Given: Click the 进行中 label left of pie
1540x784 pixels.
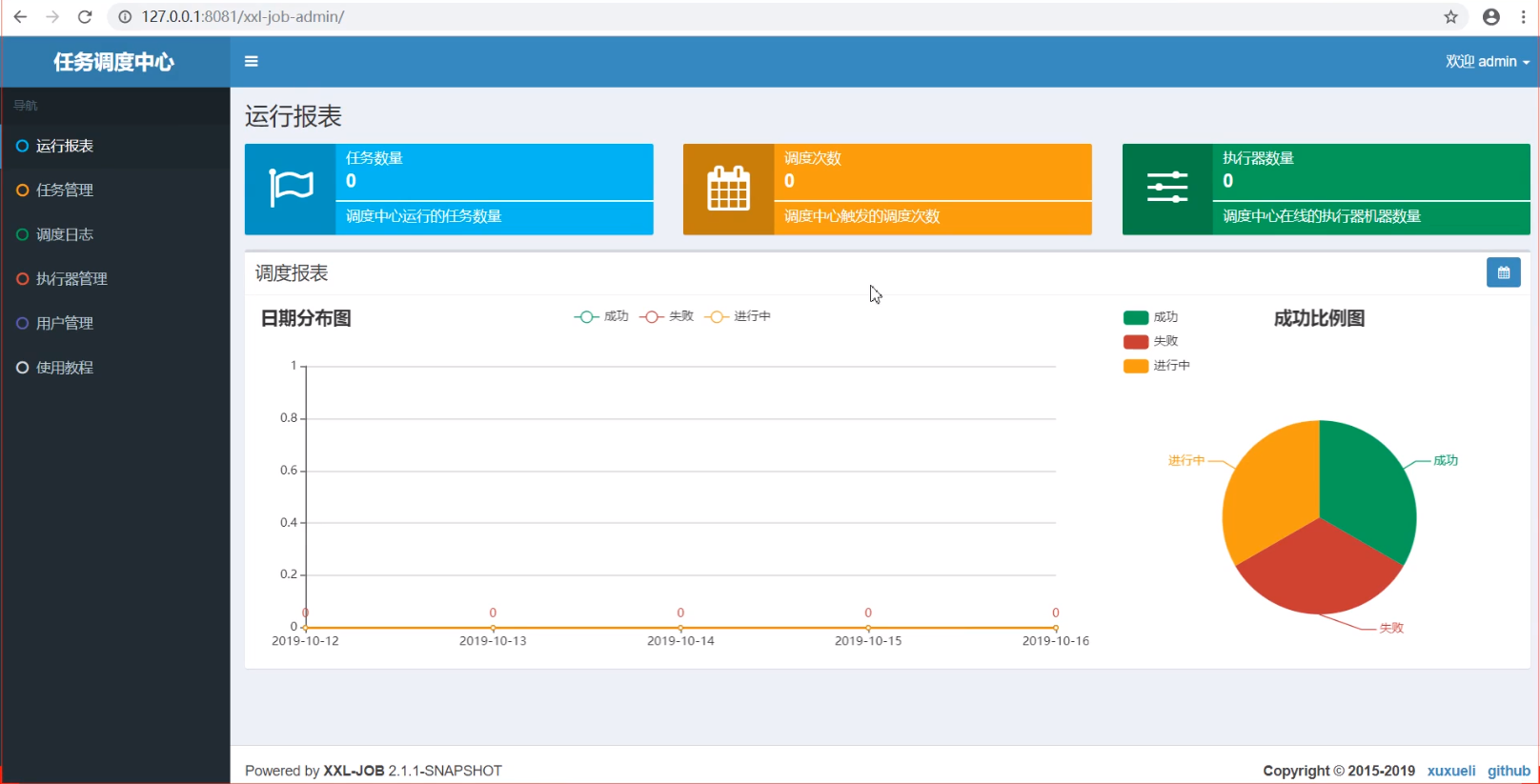Looking at the screenshot, I should click(1186, 460).
